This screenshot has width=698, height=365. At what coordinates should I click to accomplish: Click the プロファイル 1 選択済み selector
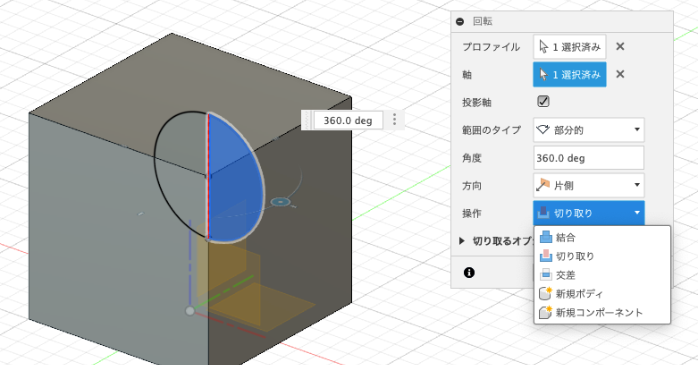pyautogui.click(x=570, y=47)
